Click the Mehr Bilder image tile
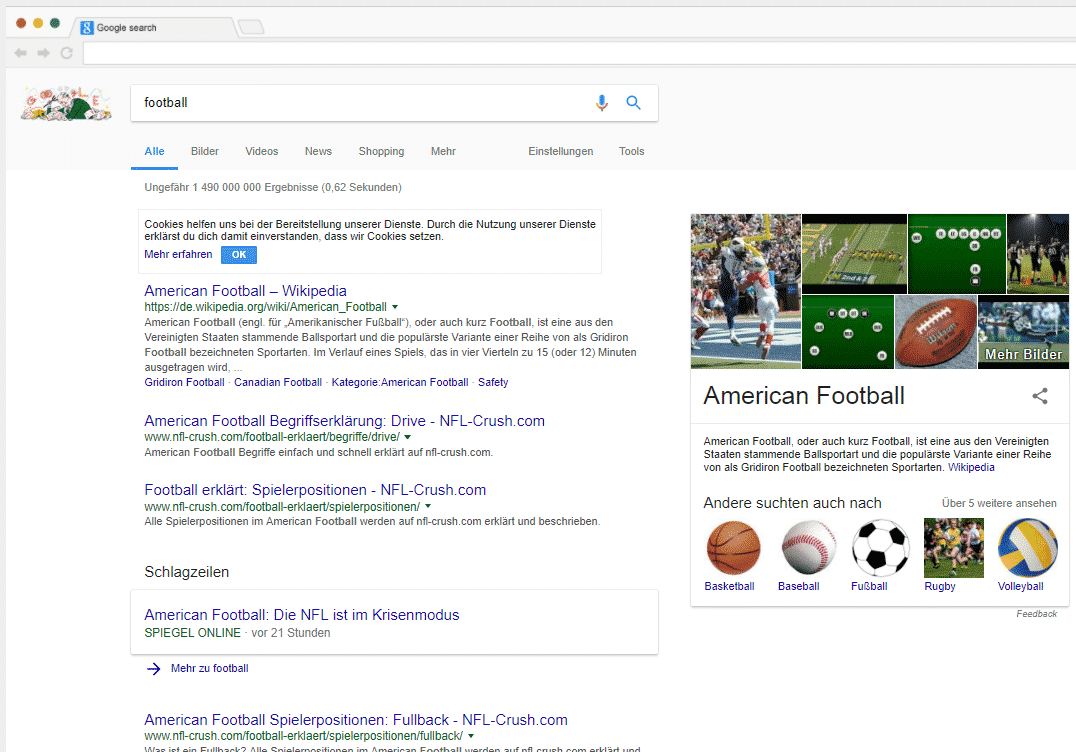 pyautogui.click(x=1023, y=332)
